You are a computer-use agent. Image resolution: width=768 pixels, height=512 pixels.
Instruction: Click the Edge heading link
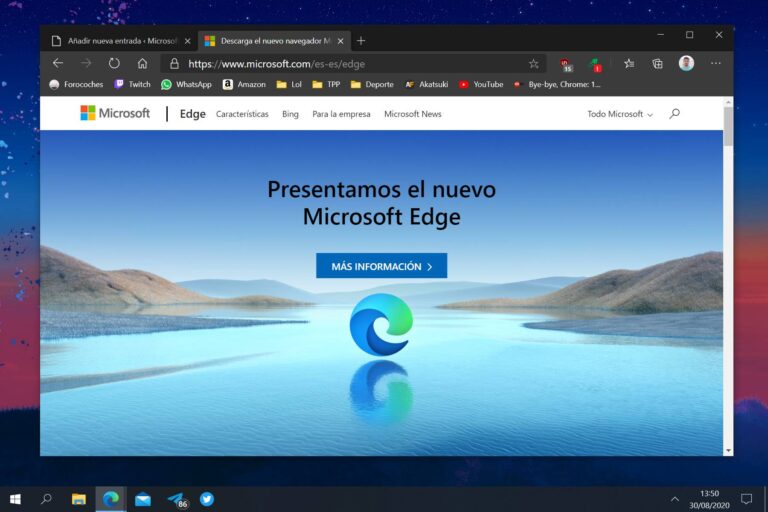click(x=192, y=114)
